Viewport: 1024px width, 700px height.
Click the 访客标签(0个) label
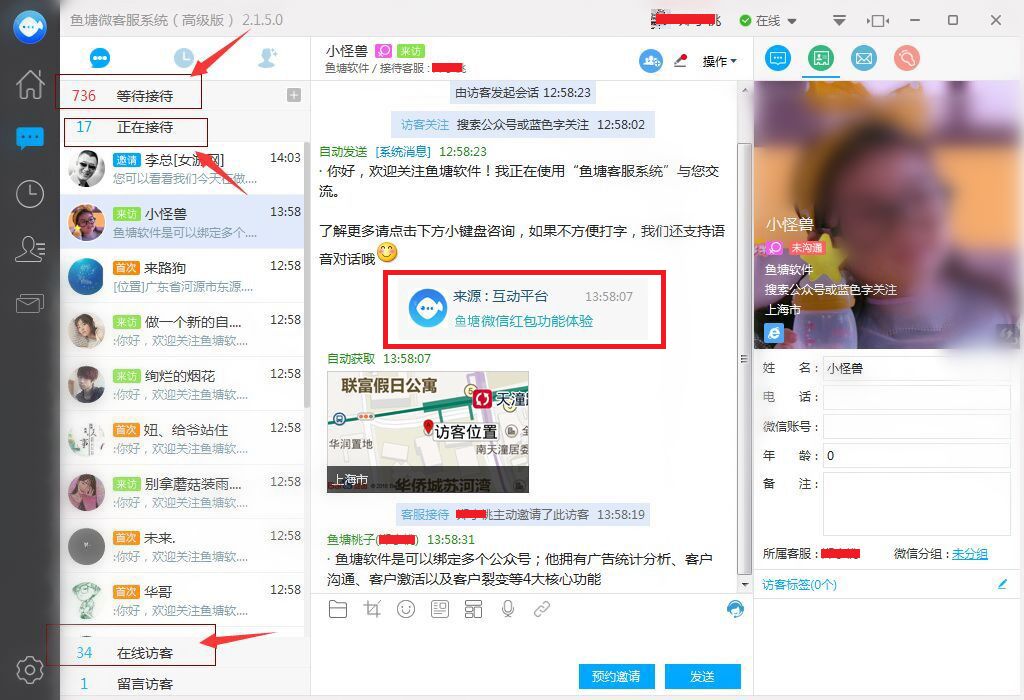pos(799,584)
